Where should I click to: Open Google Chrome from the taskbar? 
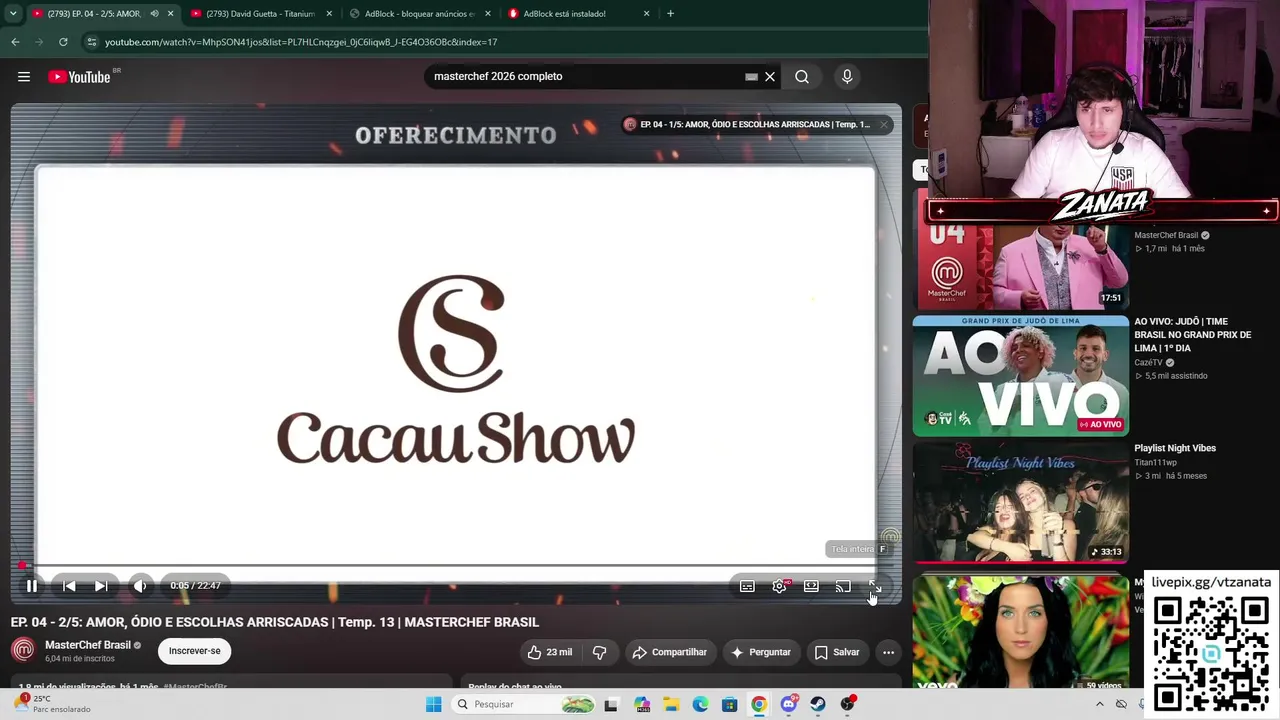pos(759,704)
